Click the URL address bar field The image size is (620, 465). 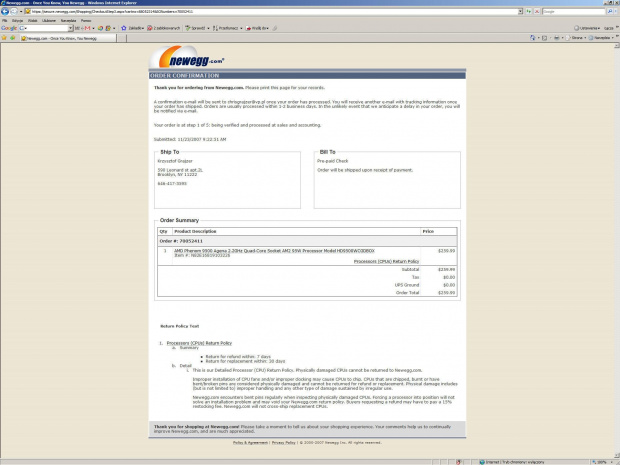point(250,12)
